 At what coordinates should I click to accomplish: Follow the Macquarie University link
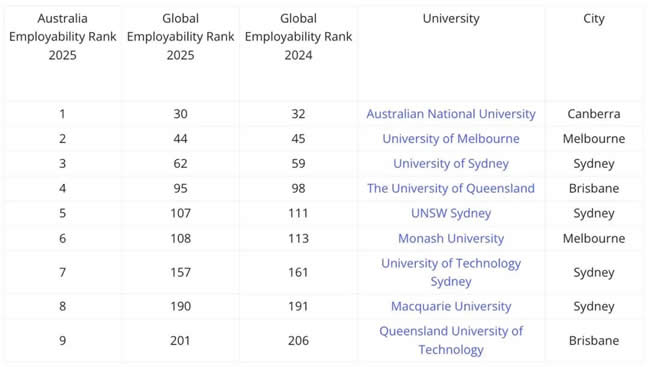coord(451,306)
